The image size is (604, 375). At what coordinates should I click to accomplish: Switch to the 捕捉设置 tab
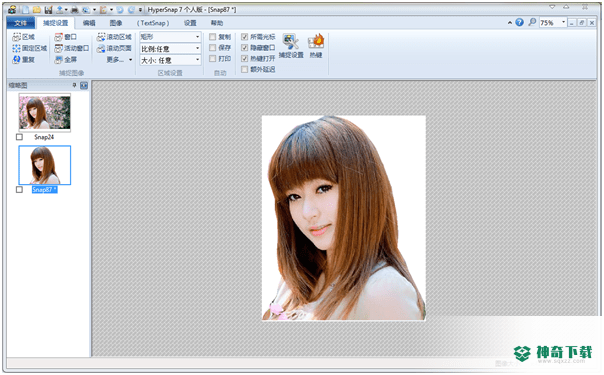(55, 23)
